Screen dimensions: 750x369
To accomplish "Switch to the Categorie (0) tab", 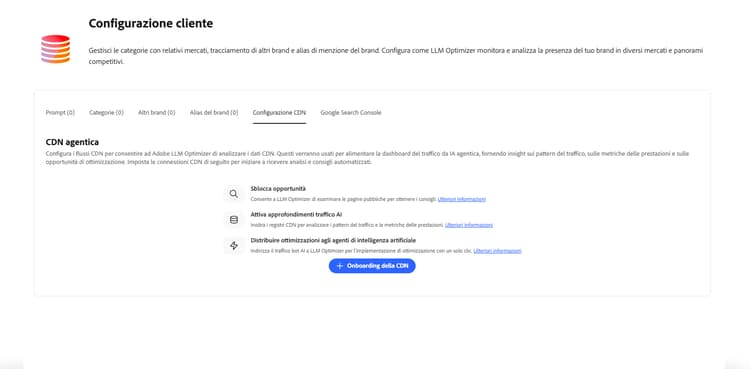I will coord(106,112).
